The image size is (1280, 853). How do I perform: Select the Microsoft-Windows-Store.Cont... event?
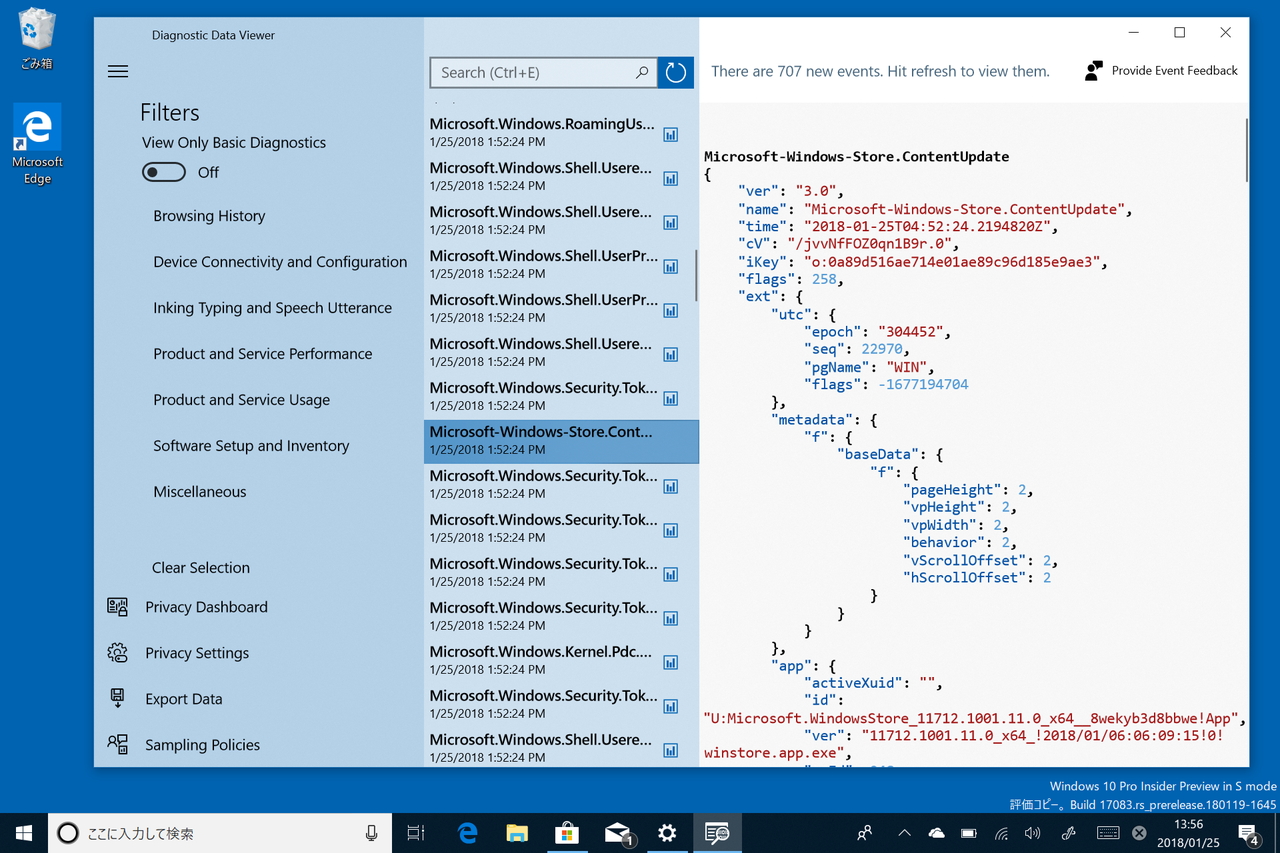click(561, 441)
